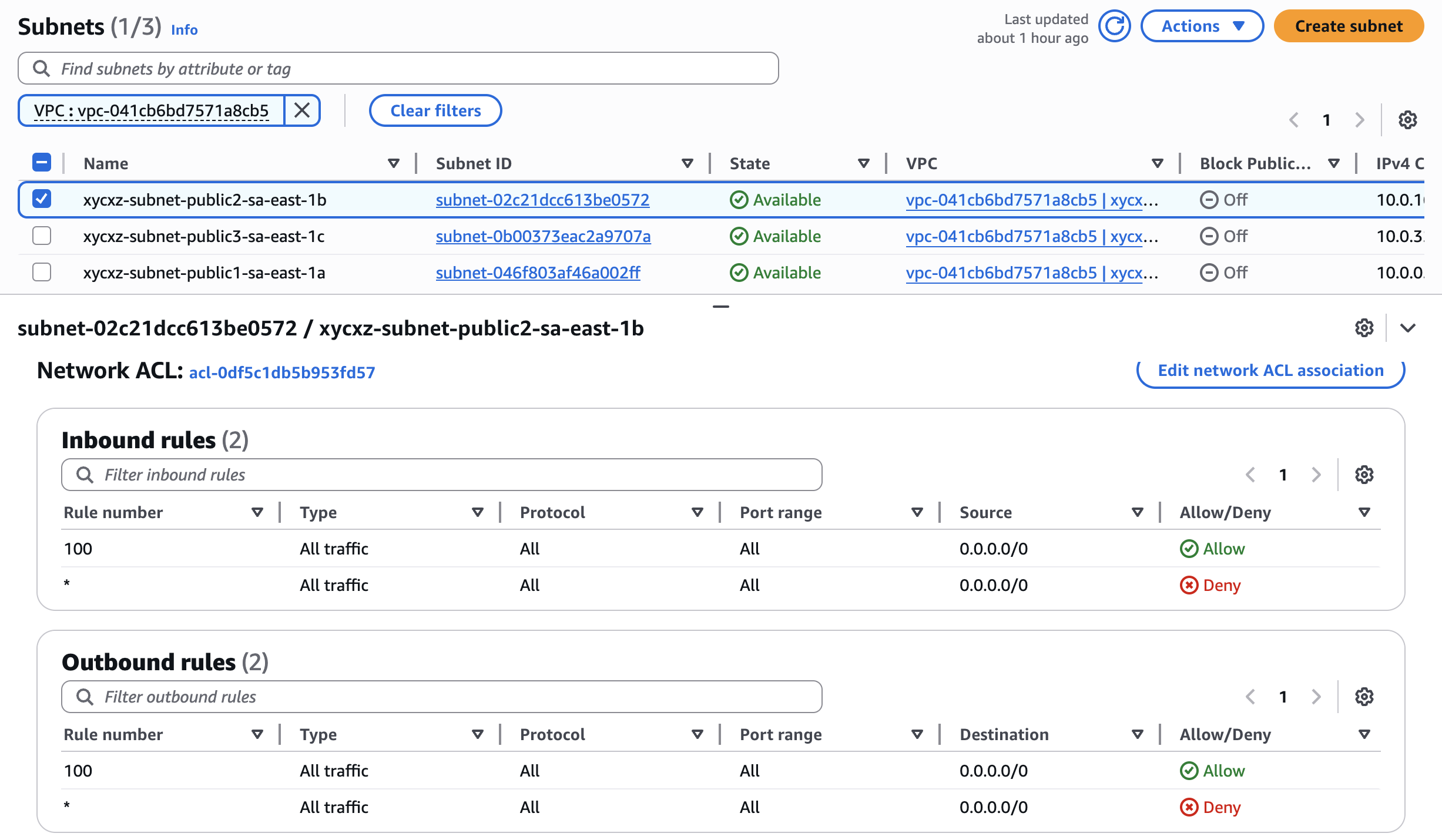Click the refresh subnets icon

pyautogui.click(x=1114, y=26)
